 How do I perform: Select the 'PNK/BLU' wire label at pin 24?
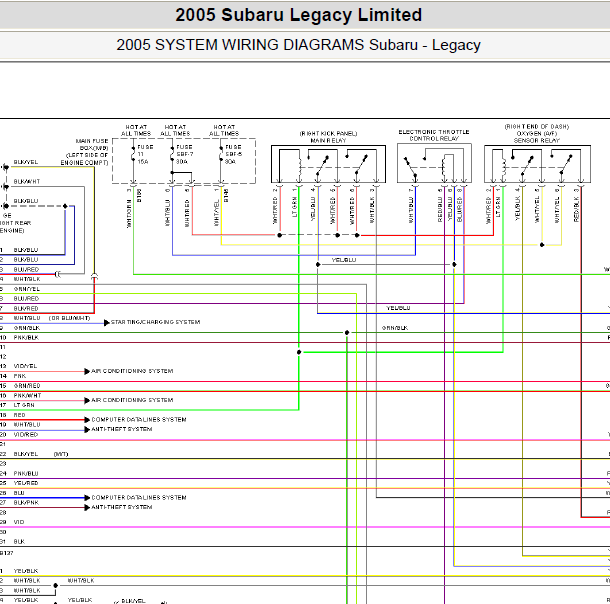(x=26, y=474)
